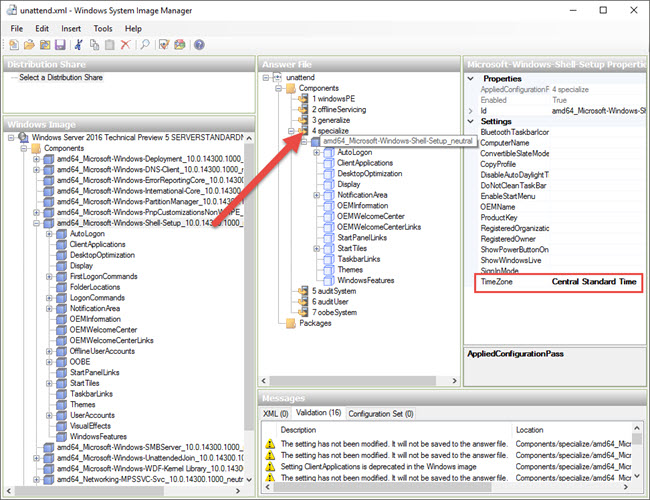Click the Find magnifier toolbar icon
The image size is (650, 500).
145,45
